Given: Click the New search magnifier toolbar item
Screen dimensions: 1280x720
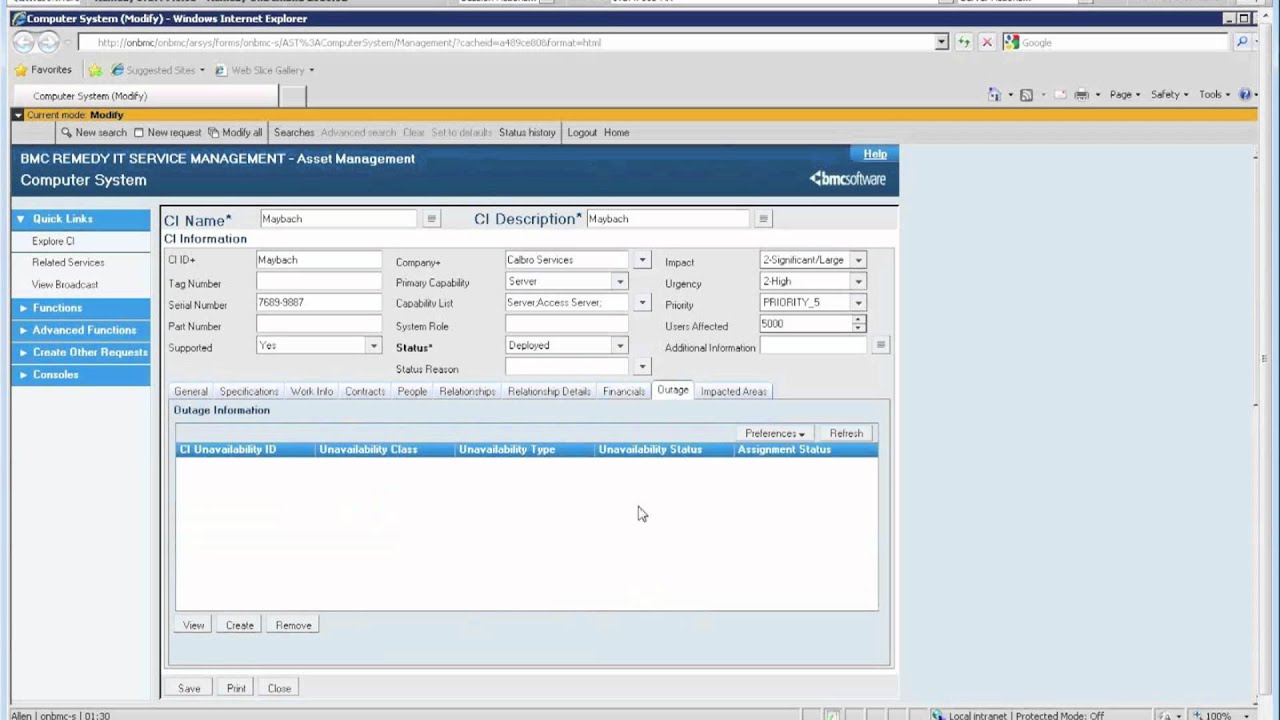Looking at the screenshot, I should tap(94, 132).
